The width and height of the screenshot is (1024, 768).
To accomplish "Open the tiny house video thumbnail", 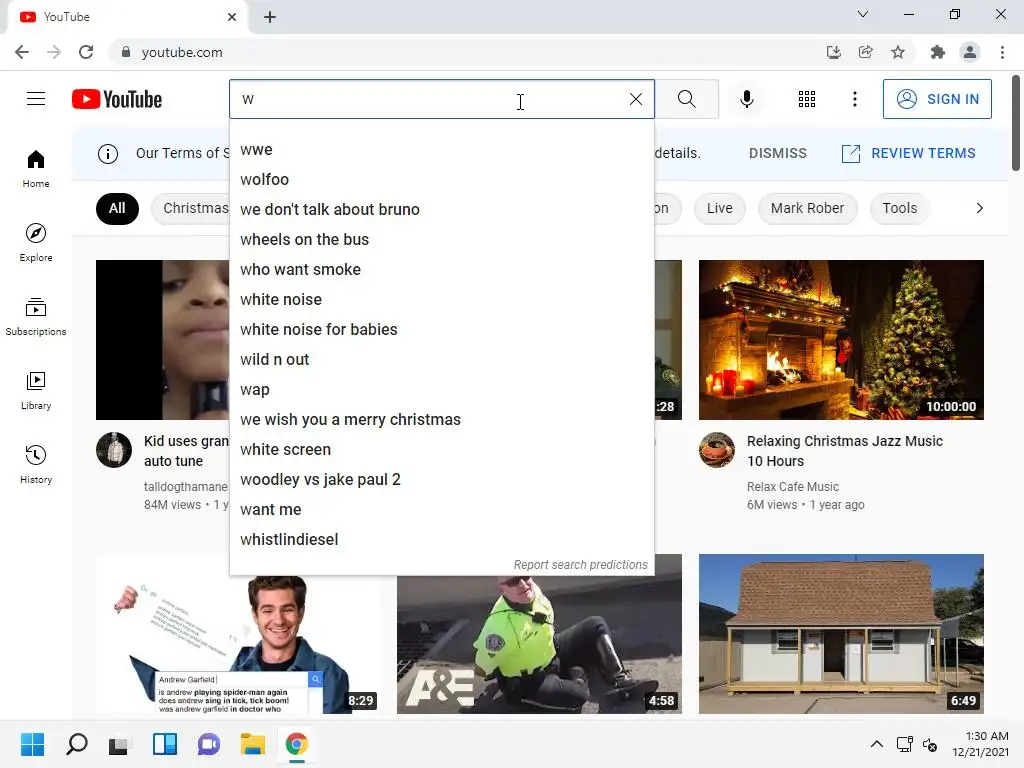I will pos(841,633).
